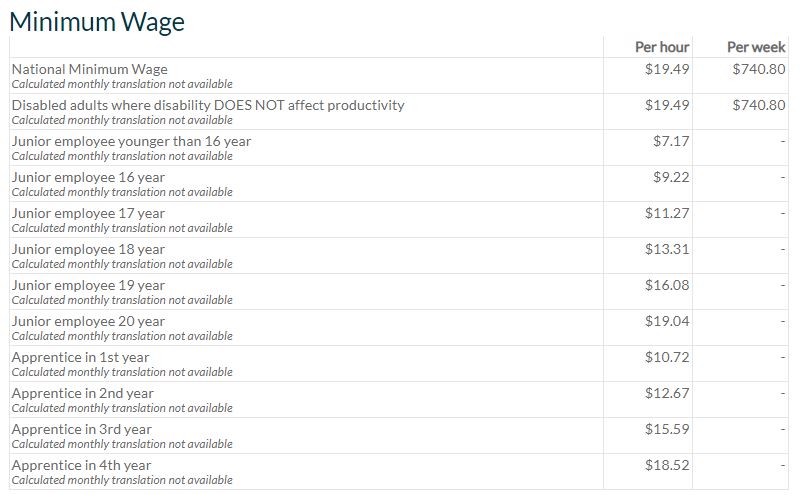The height and width of the screenshot is (495, 800).
Task: Click the $13.31 wage for 18 year
Action: pyautogui.click(x=667, y=249)
